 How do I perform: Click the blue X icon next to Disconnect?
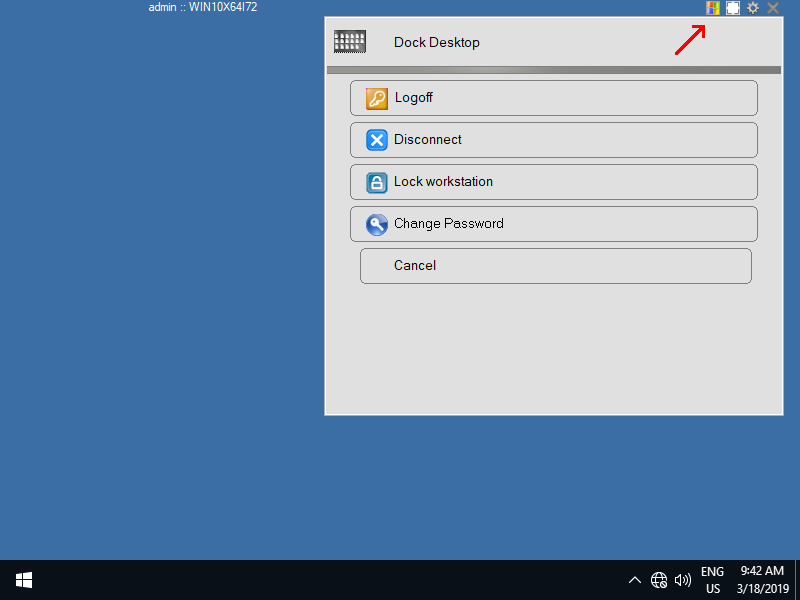tap(376, 140)
